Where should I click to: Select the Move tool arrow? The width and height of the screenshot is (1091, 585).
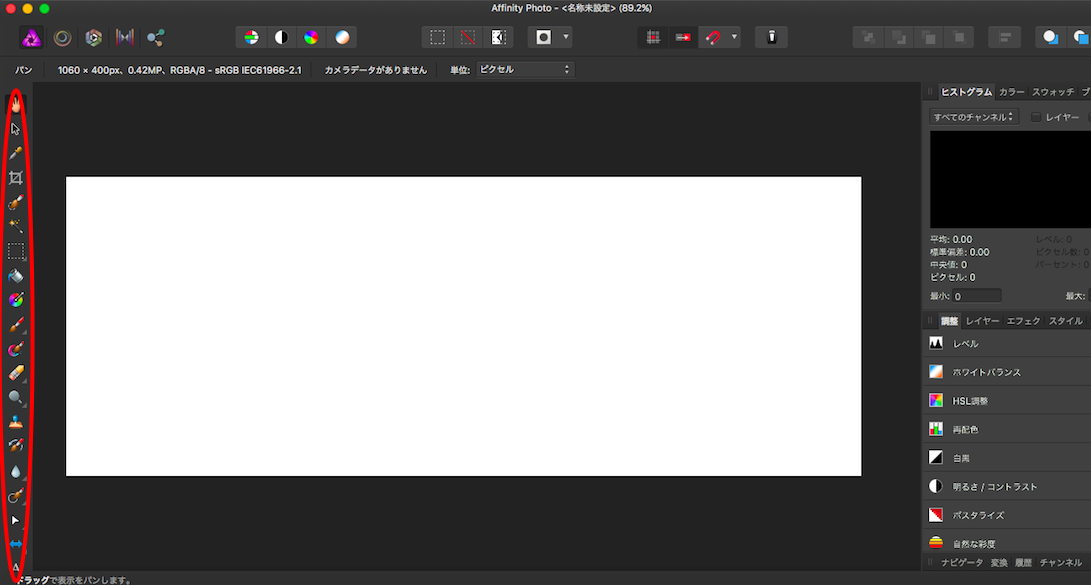(x=15, y=129)
